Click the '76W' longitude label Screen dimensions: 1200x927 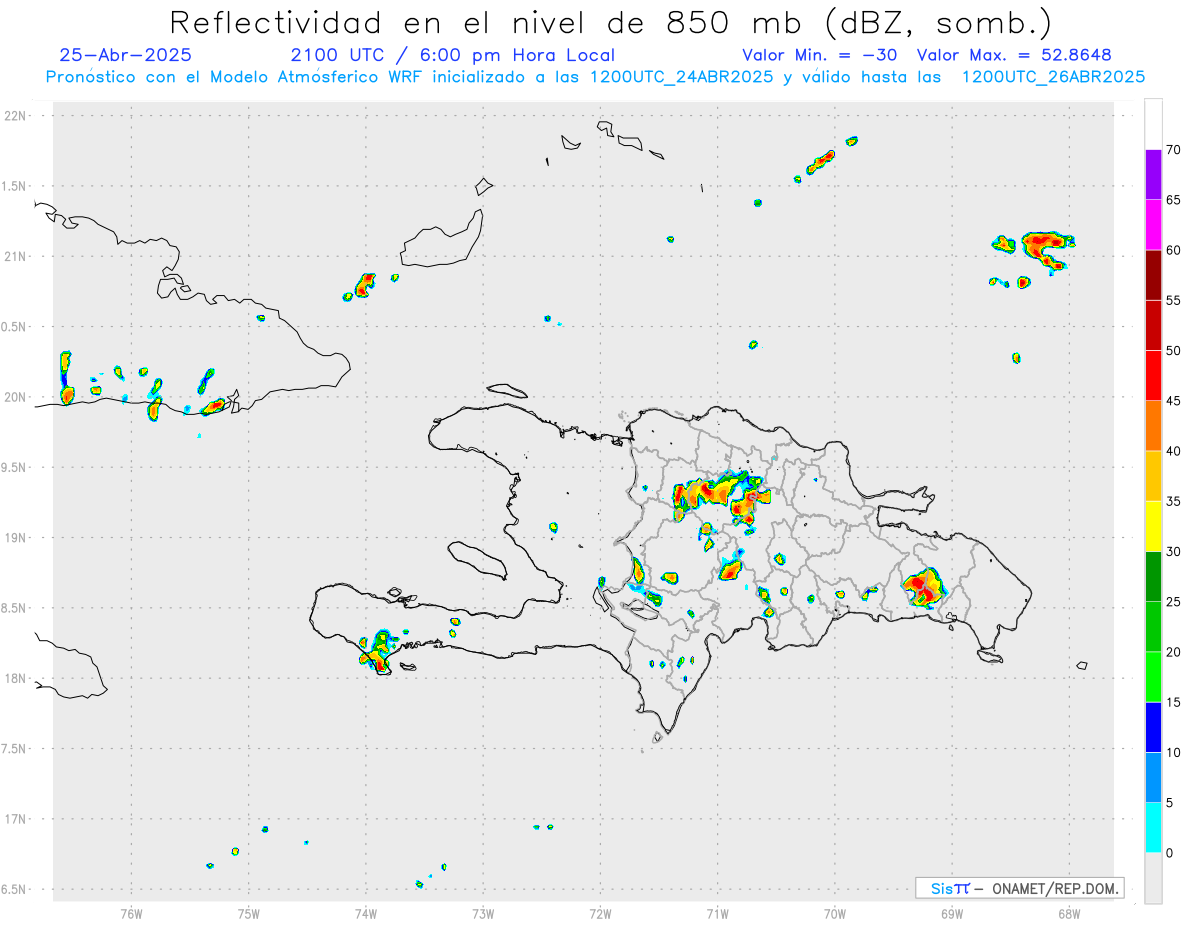click(131, 913)
